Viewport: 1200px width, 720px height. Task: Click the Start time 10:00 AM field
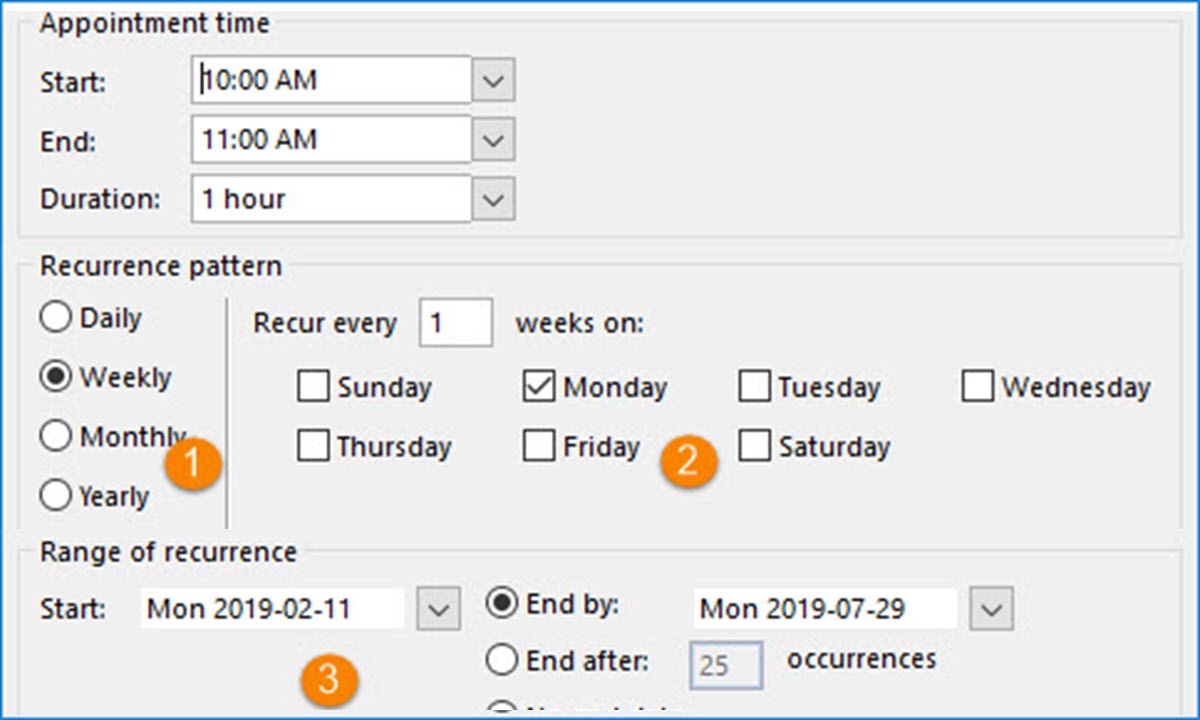pos(330,80)
